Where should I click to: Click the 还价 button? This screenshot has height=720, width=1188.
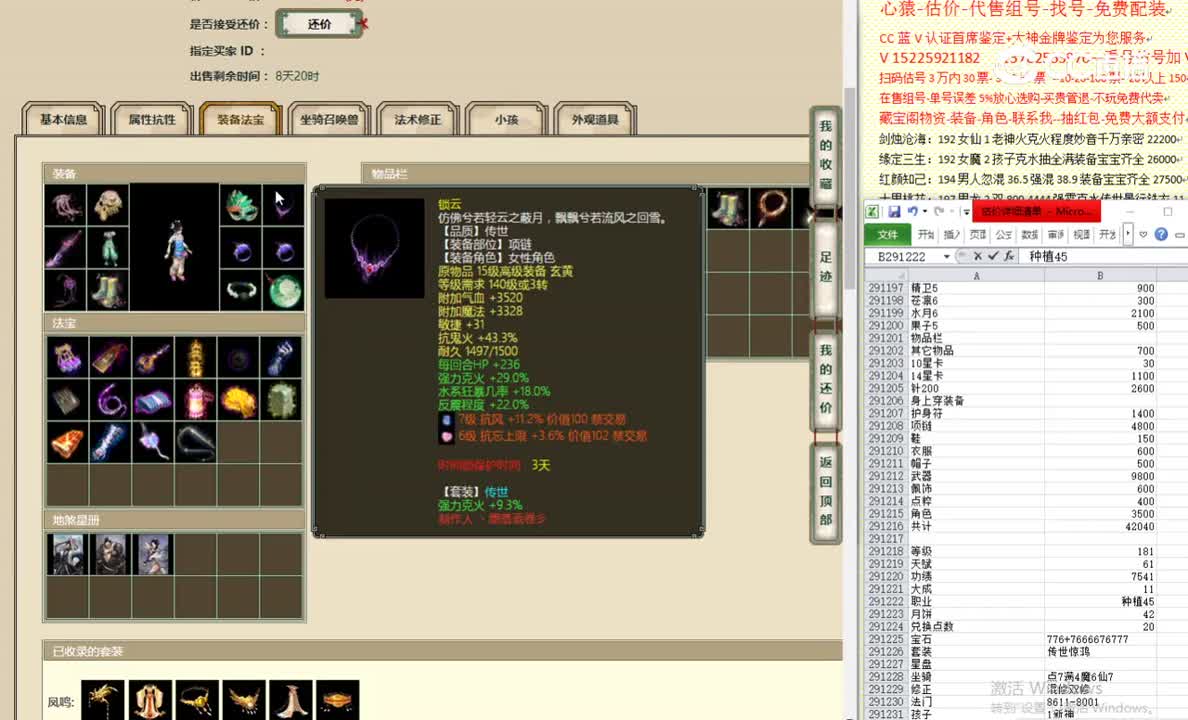[319, 23]
